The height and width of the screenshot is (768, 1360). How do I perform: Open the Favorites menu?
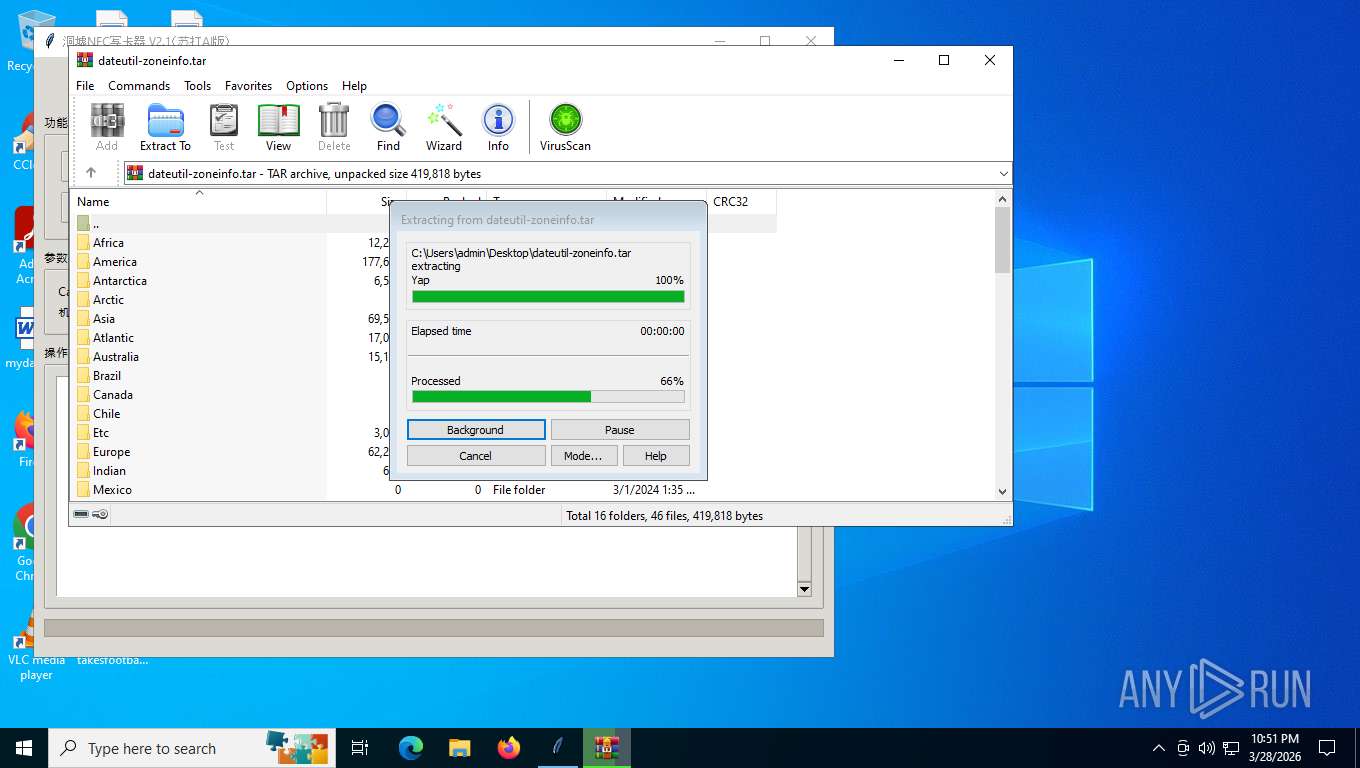pyautogui.click(x=248, y=86)
